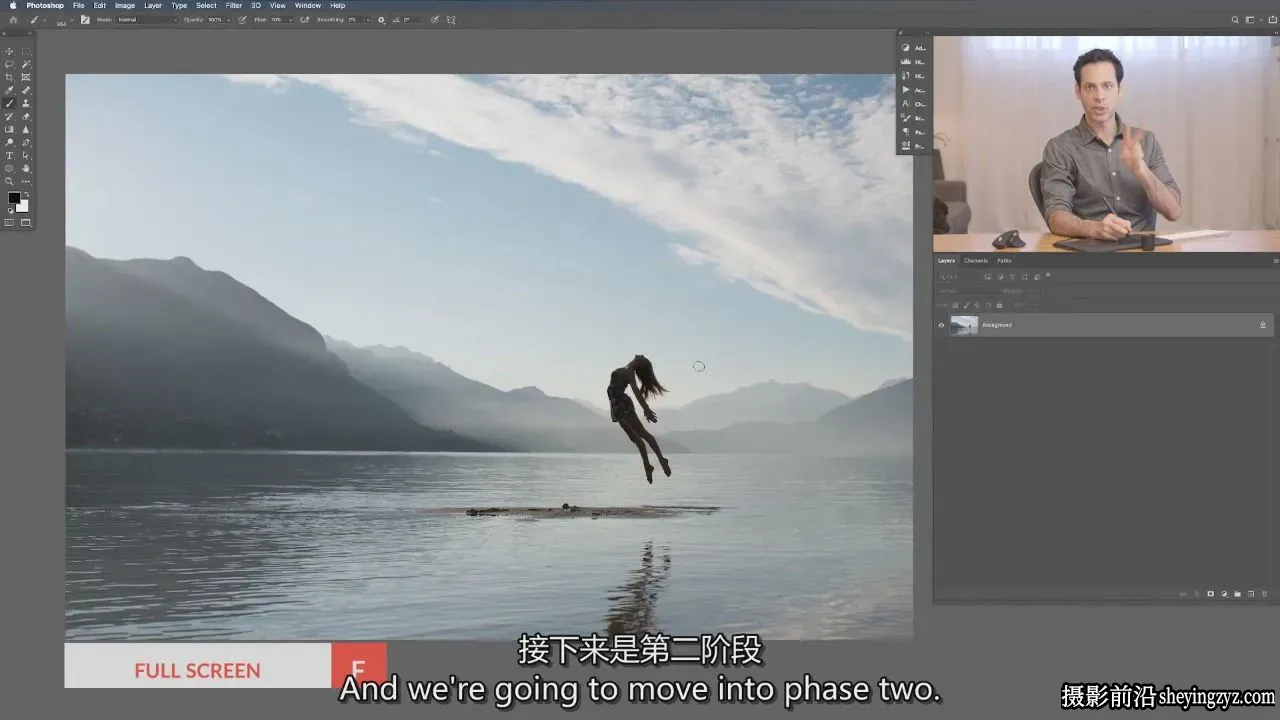Open the Filter menu
This screenshot has height=720, width=1280.
click(233, 5)
